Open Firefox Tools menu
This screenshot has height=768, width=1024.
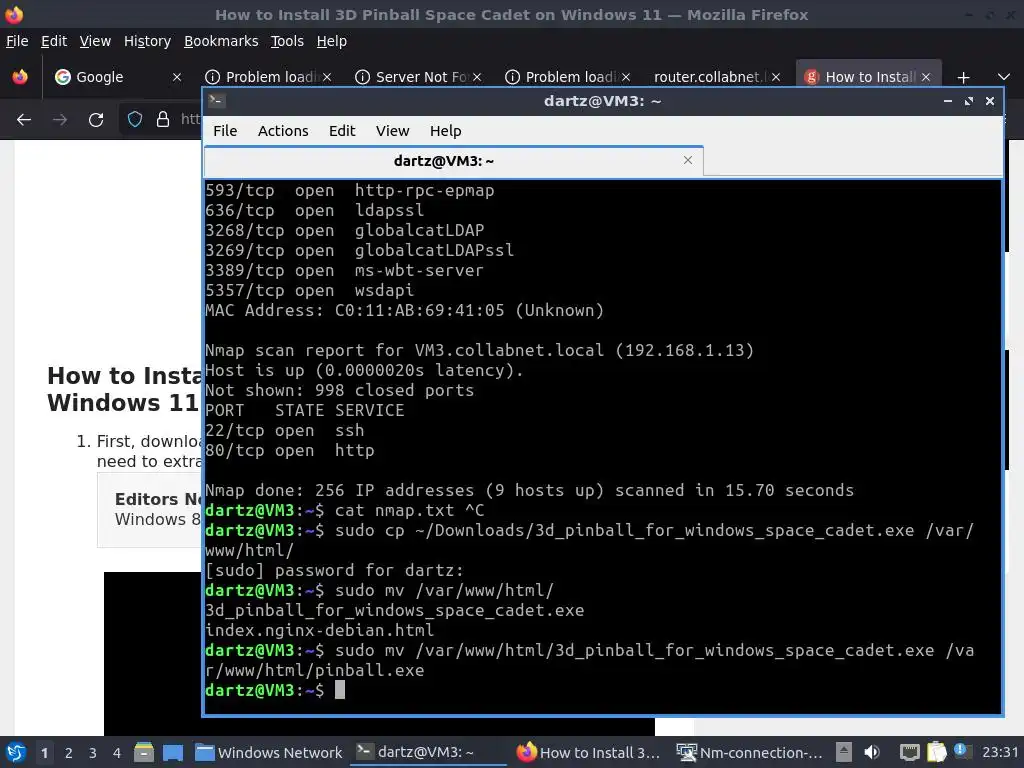coord(287,41)
